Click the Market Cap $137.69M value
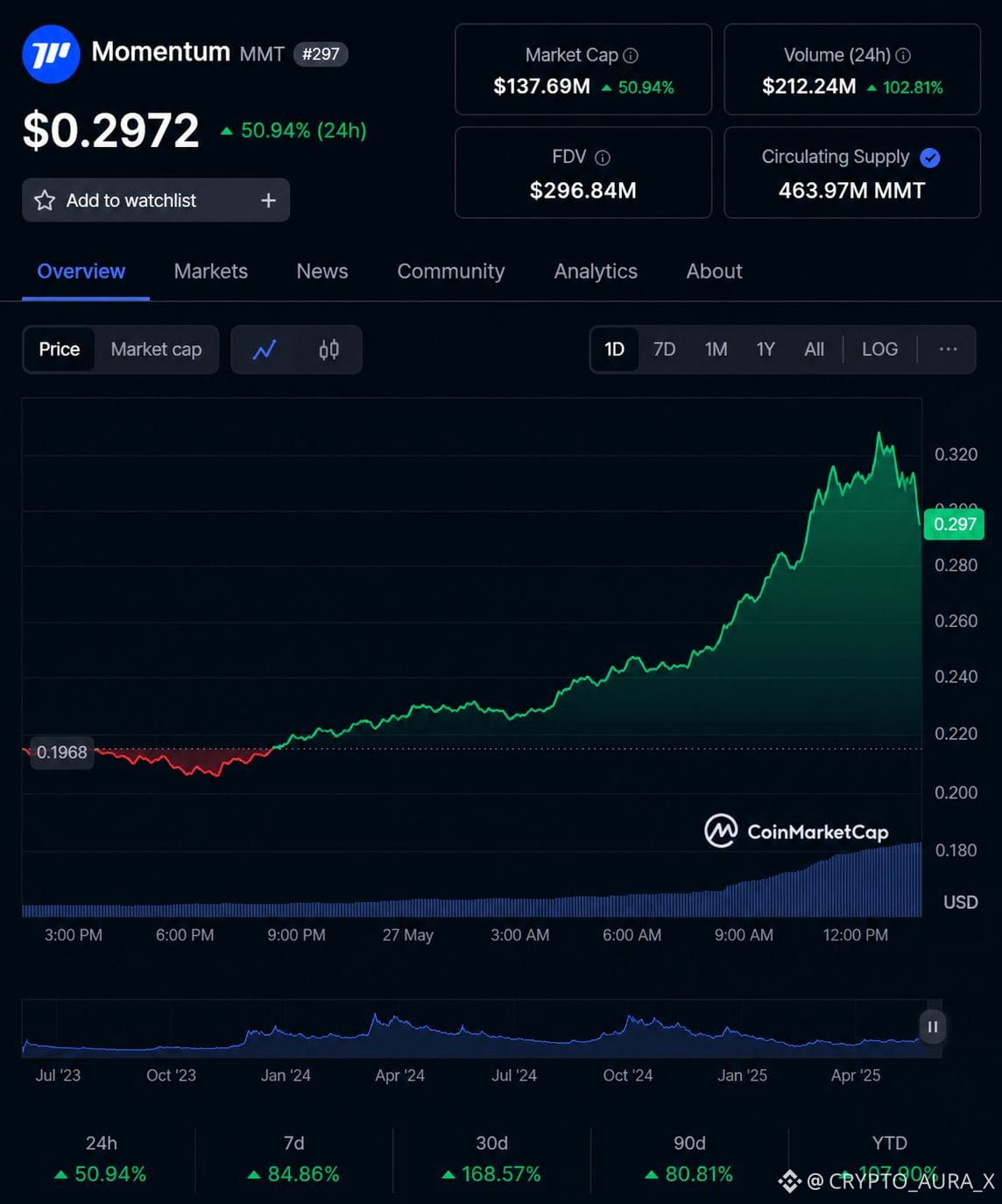Viewport: 1002px width, 1204px height. coord(541,87)
